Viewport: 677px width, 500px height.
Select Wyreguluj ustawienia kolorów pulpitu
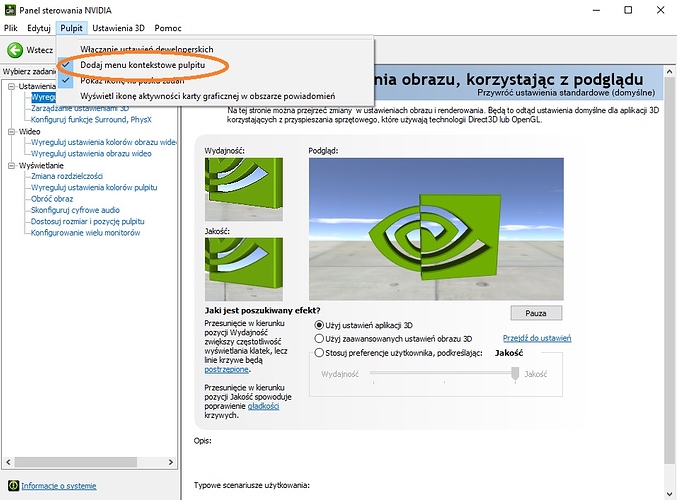pyautogui.click(x=94, y=187)
